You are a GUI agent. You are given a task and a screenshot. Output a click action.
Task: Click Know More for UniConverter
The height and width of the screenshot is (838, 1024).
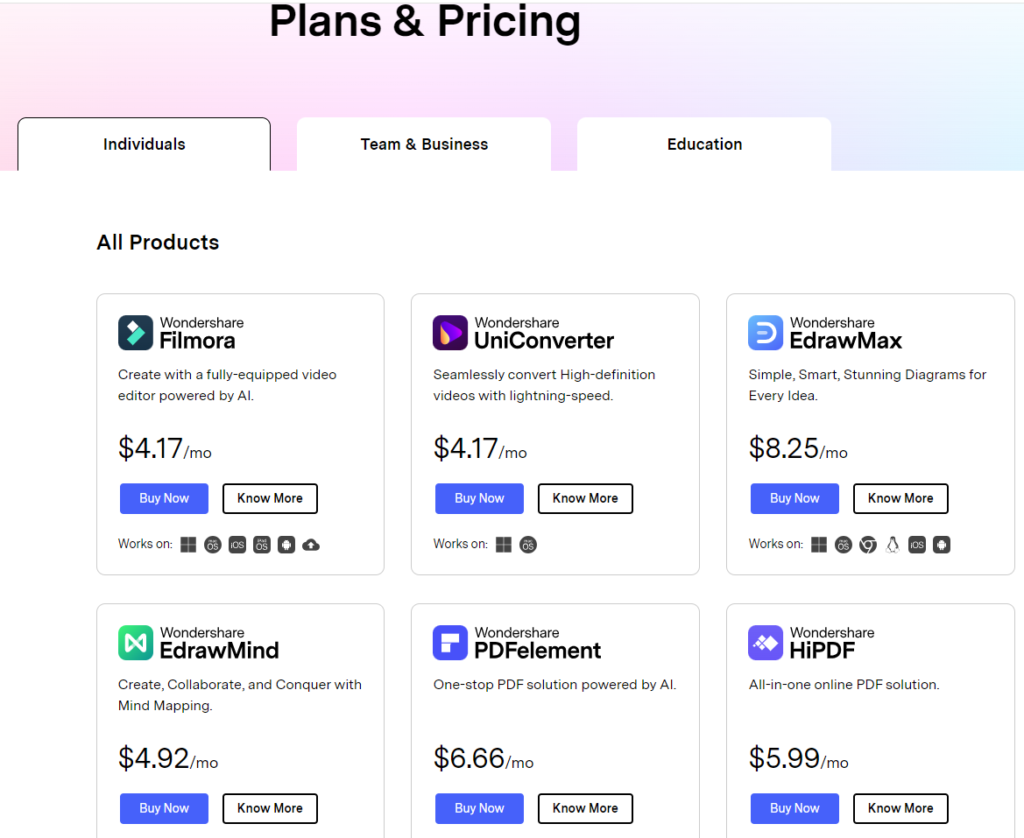[585, 498]
